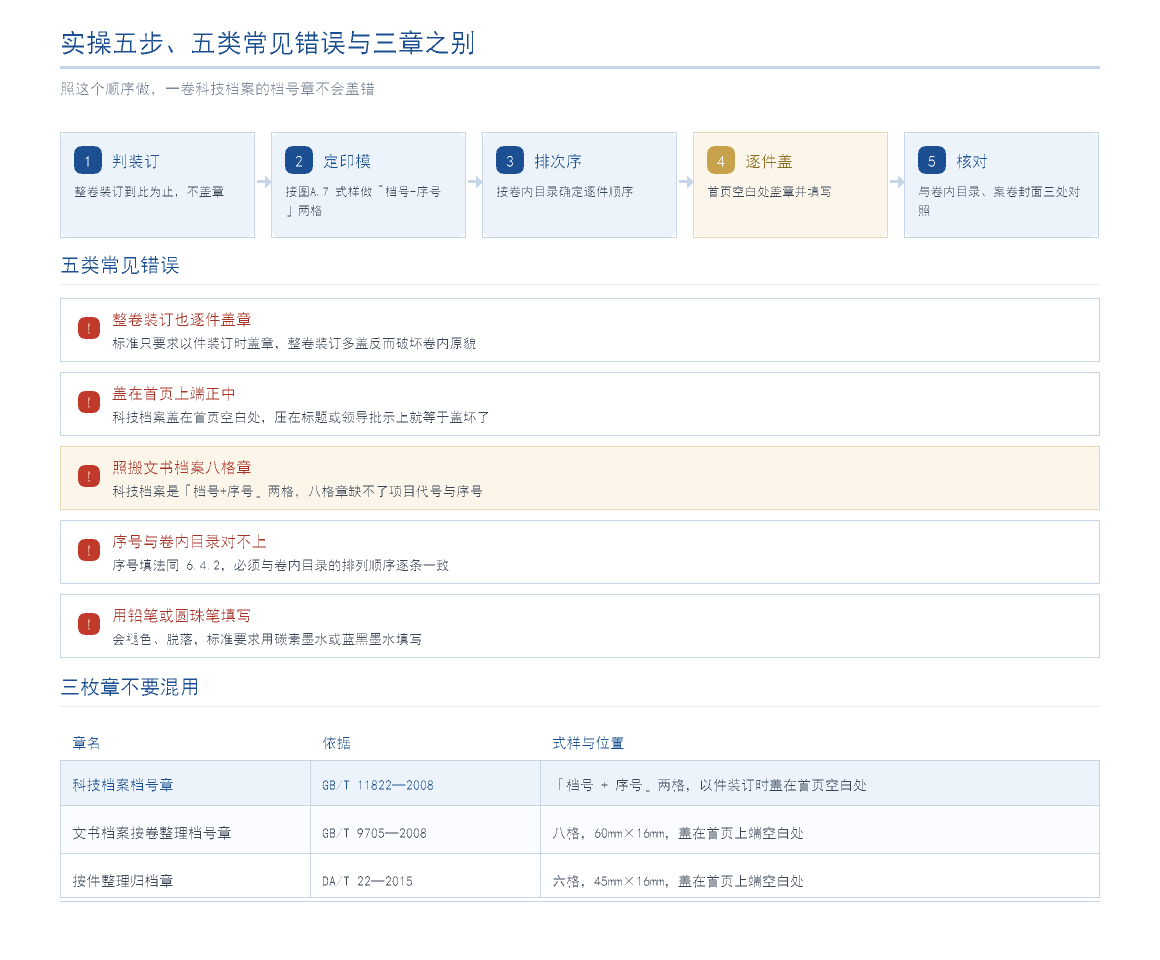This screenshot has width=1160, height=960.
Task: Click the 依据 column header
Action: (336, 743)
